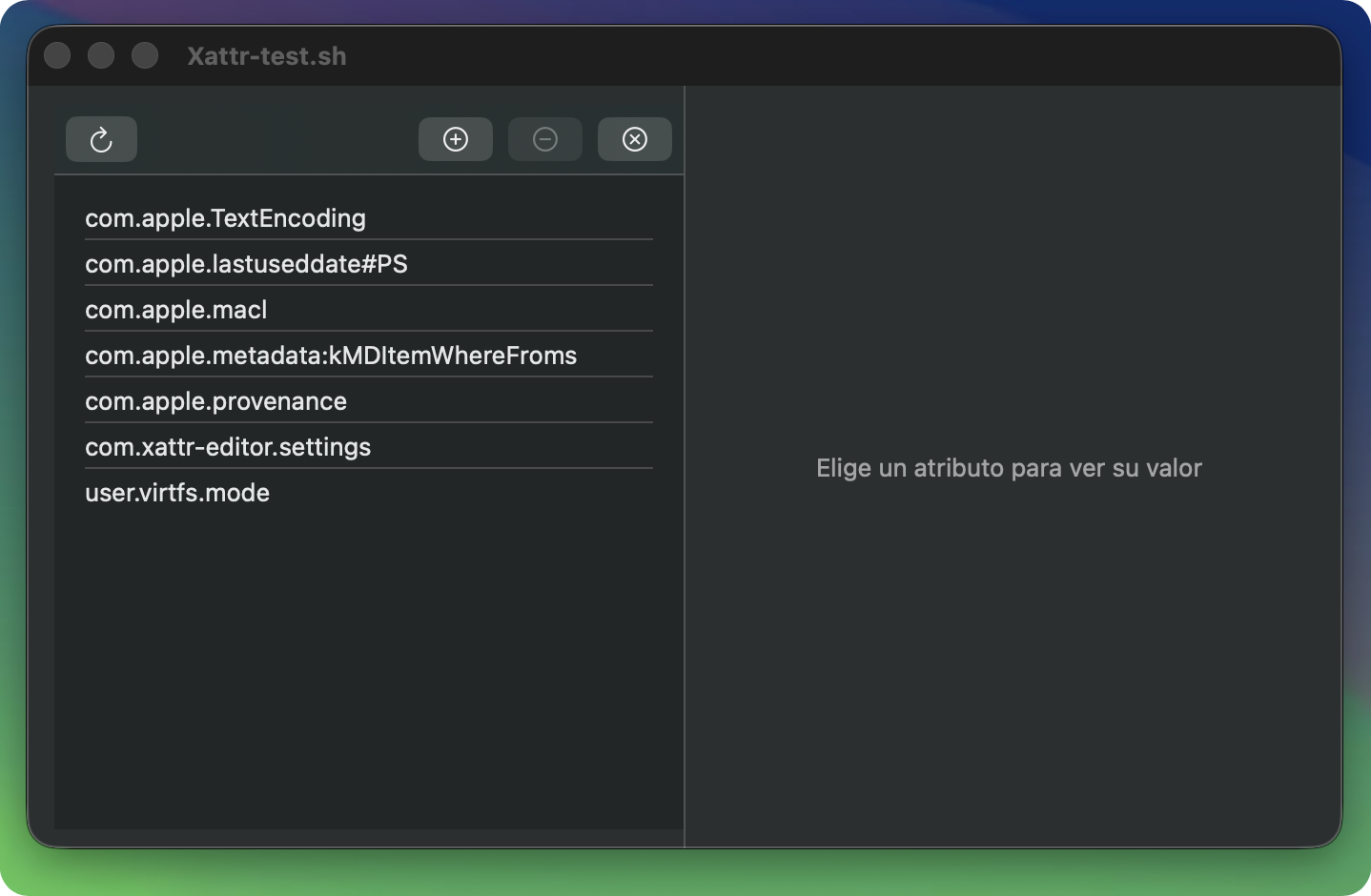Click the circled X clear button

point(634,140)
